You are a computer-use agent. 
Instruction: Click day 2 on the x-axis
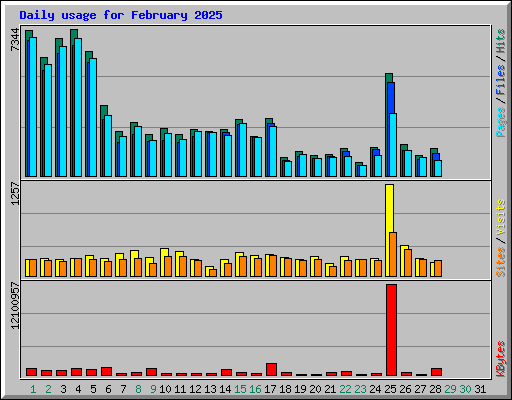point(48,389)
